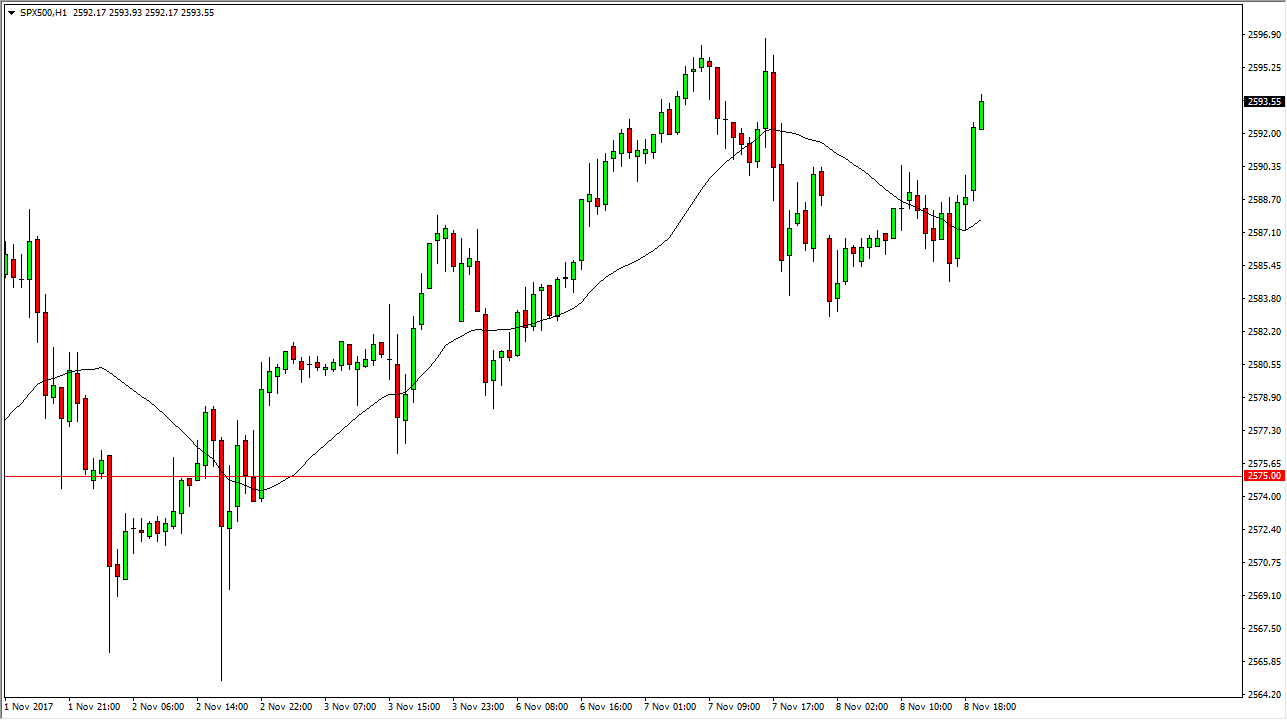Click the SPX500,H1 chart title text
Image resolution: width=1287 pixels, height=720 pixels.
[44, 13]
